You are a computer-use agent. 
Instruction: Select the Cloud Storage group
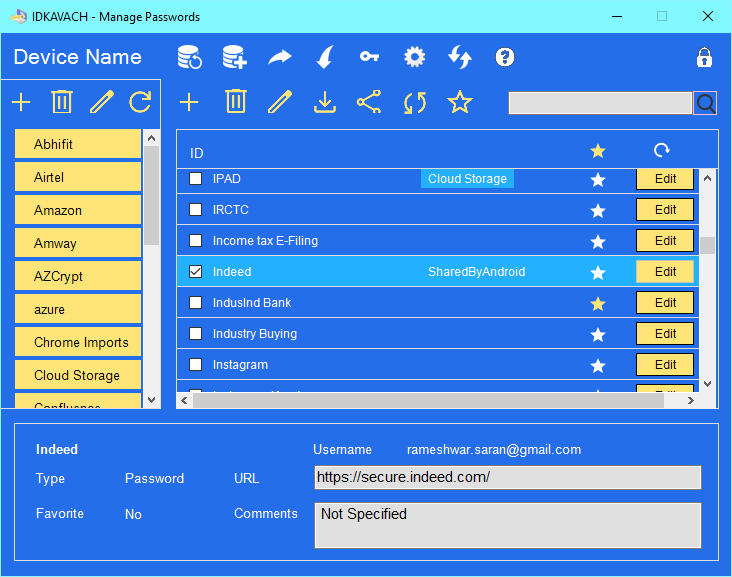pyautogui.click(x=78, y=375)
